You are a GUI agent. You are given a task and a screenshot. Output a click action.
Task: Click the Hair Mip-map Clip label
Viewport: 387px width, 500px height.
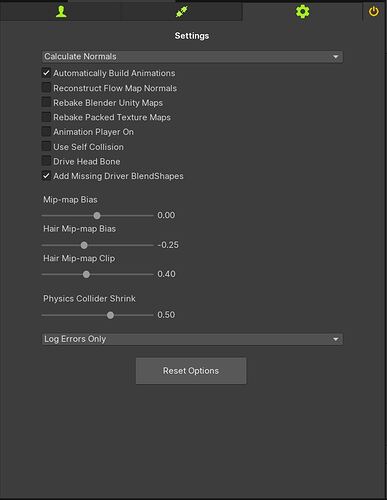(79, 258)
